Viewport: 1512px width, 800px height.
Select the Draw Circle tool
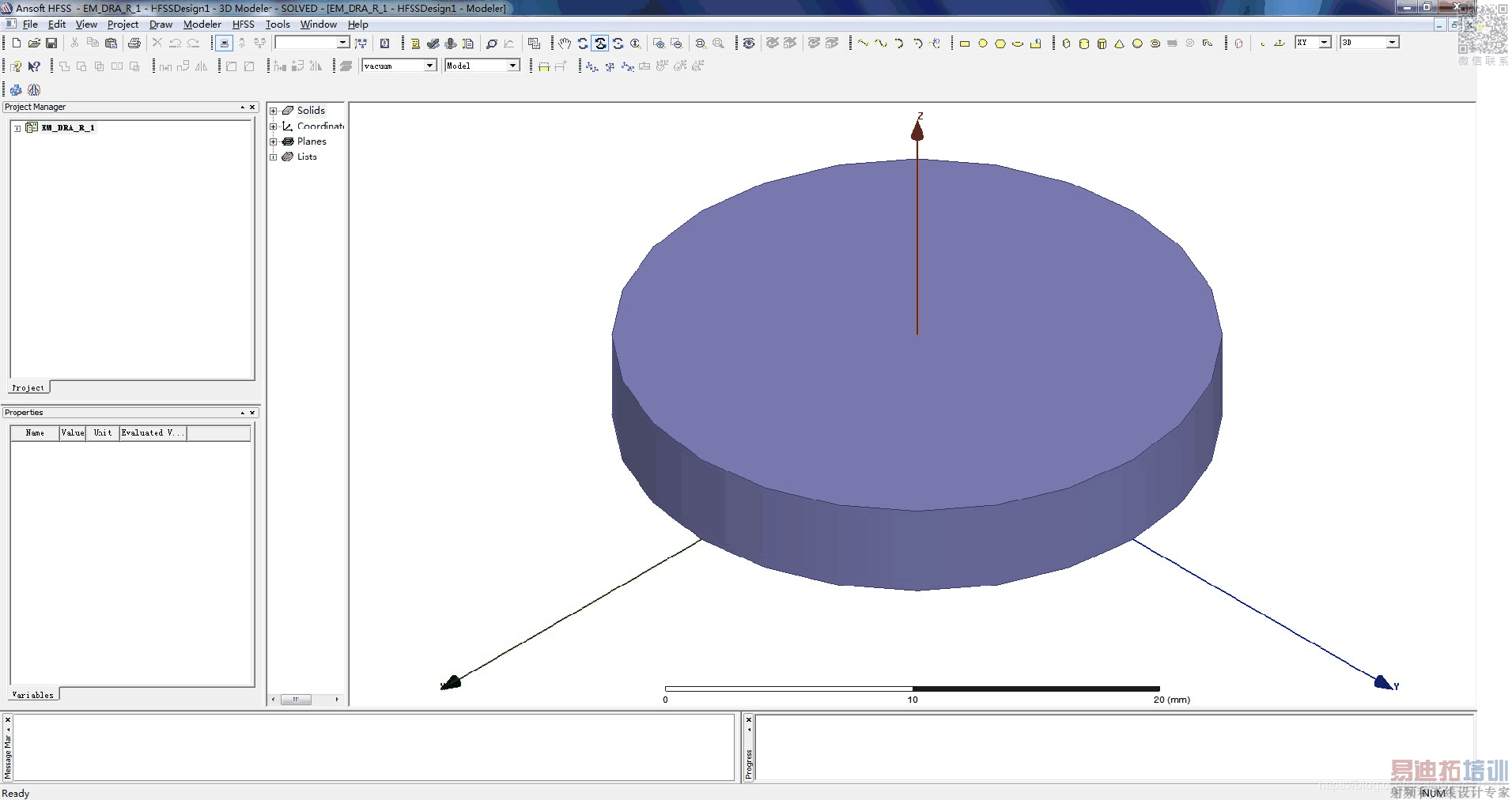point(983,43)
